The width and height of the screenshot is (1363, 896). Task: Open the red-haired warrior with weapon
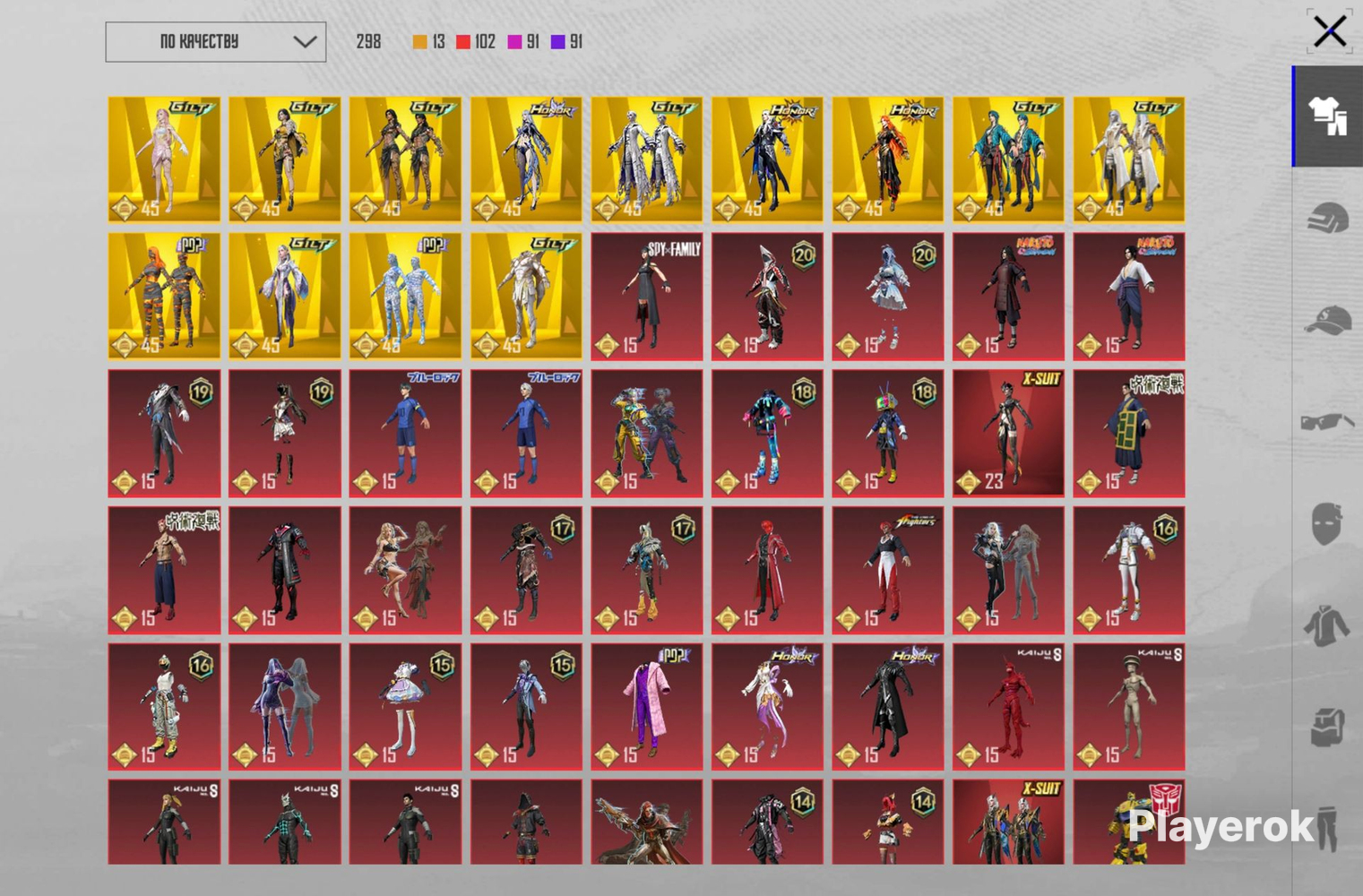647,822
